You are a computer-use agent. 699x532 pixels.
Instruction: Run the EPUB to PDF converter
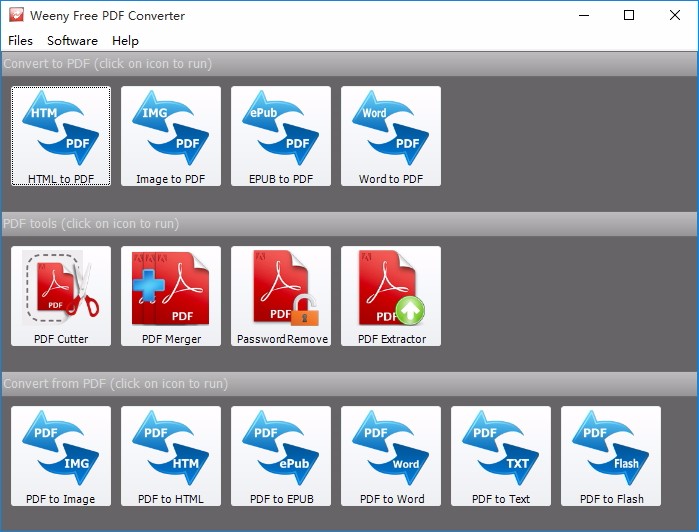click(x=281, y=136)
